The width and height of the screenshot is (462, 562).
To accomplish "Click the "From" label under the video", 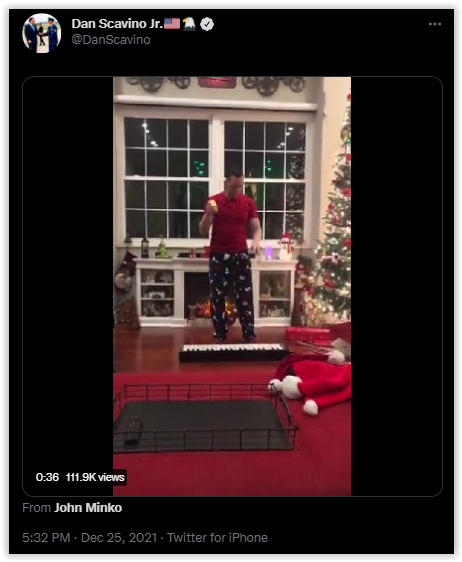I will pos(37,508).
